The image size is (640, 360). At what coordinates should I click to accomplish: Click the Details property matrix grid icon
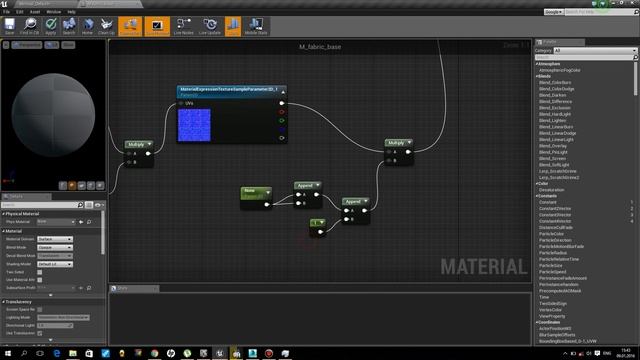coord(89,205)
